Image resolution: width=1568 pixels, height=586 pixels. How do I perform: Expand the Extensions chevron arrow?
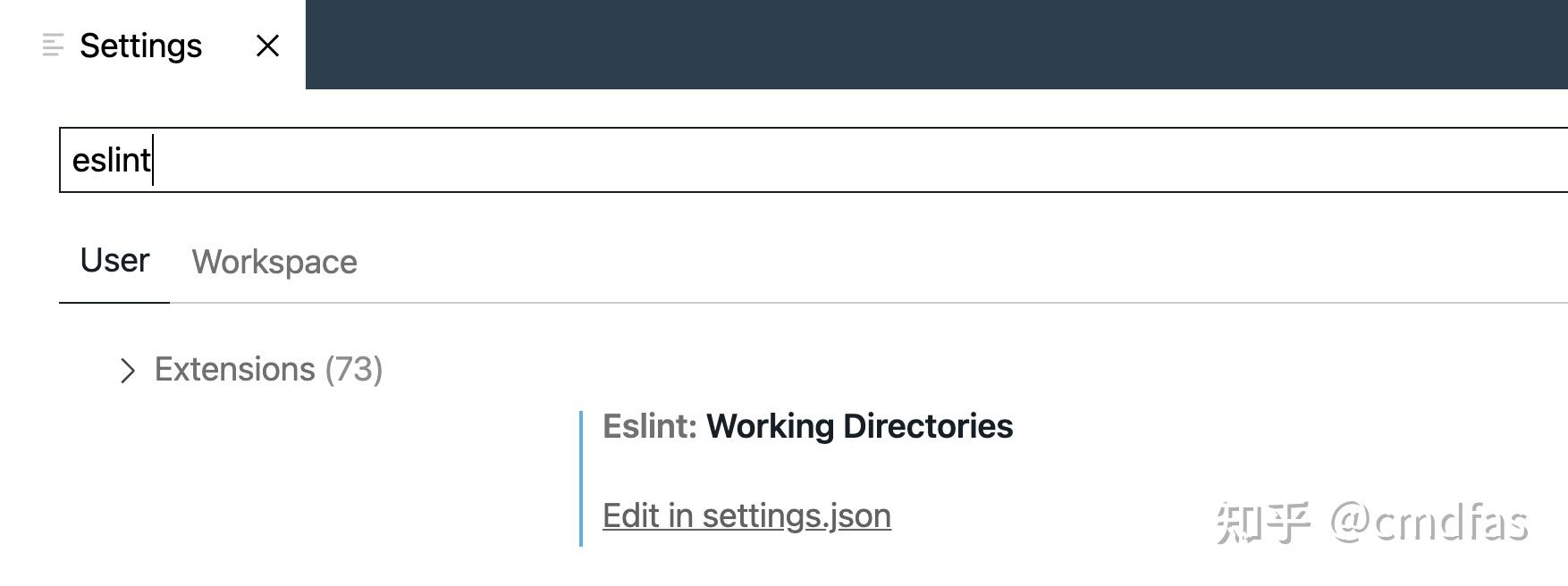tap(127, 370)
